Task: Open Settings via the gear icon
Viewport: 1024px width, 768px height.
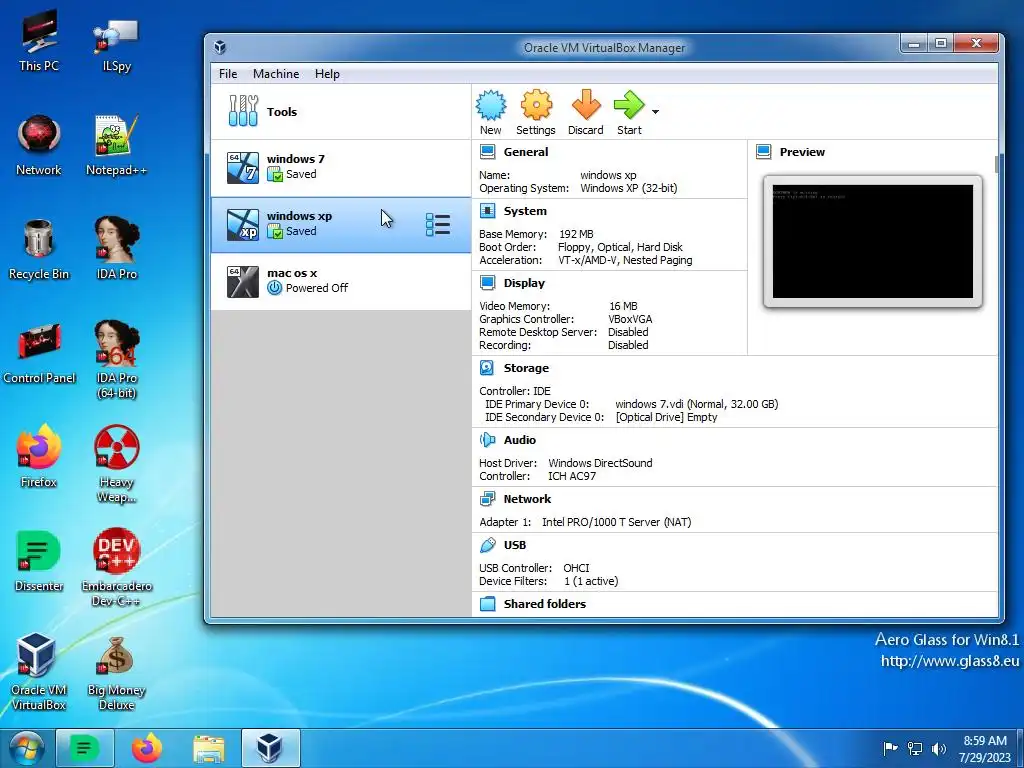Action: [536, 105]
